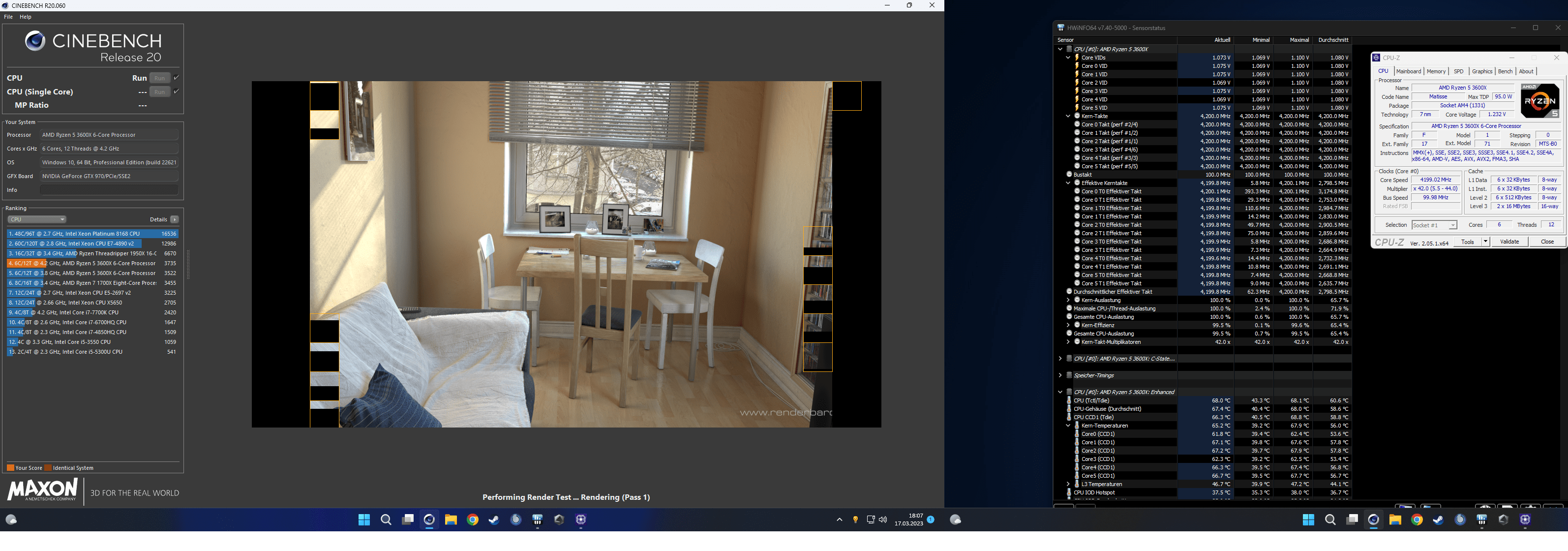This screenshot has width=1568, height=551.
Task: Click the volume icon in system tray
Action: click(x=882, y=520)
